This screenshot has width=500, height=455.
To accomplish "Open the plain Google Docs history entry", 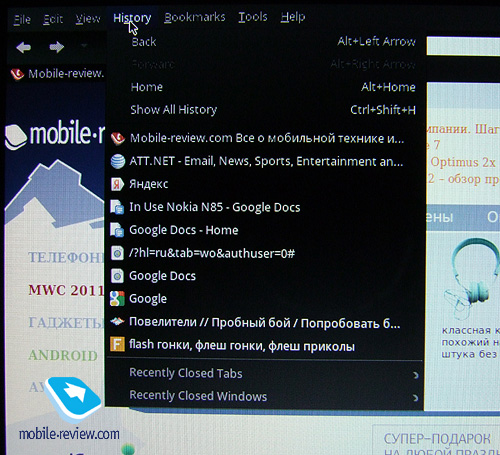I will pos(267,276).
